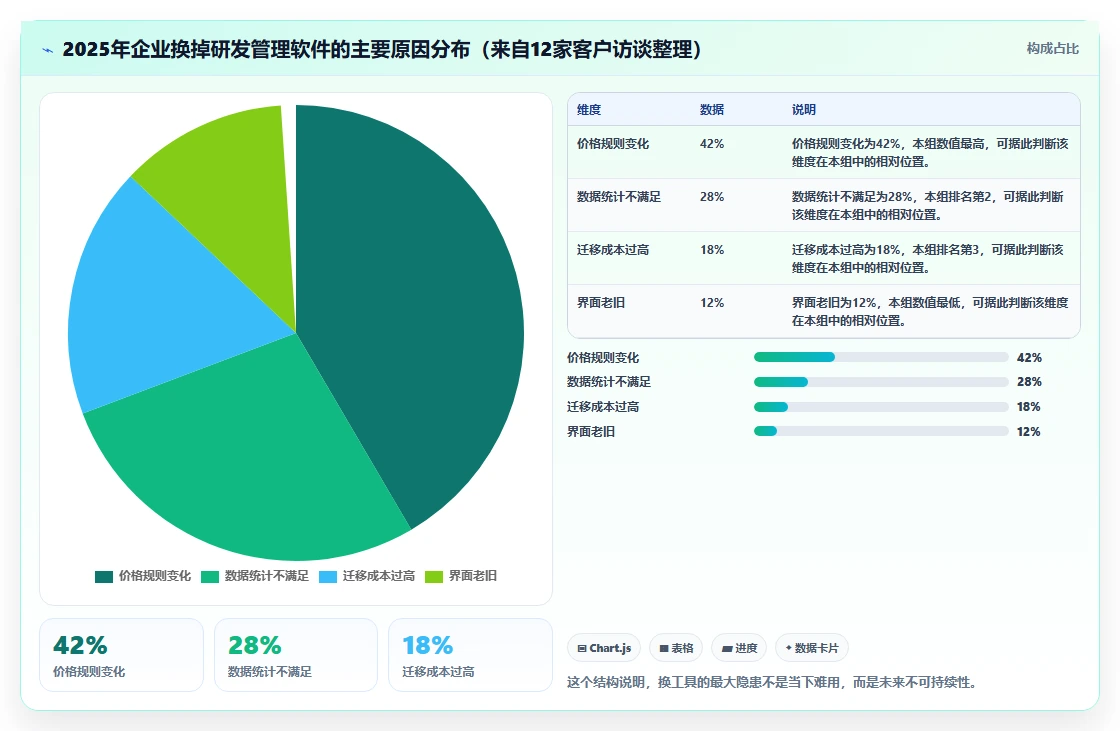Click the 18% table data cell
1120x731 pixels.
coord(711,249)
